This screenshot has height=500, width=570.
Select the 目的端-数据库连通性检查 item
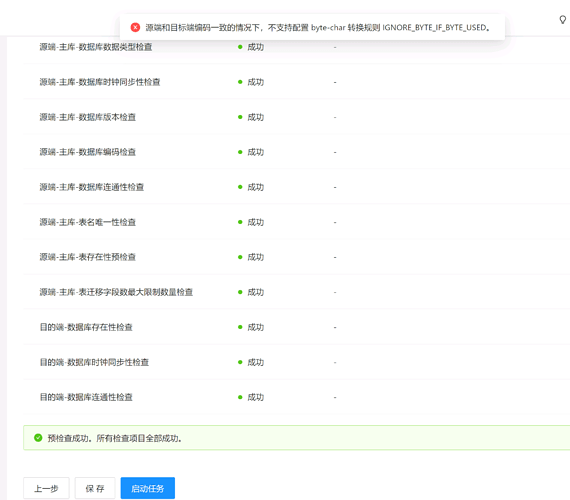(86, 397)
